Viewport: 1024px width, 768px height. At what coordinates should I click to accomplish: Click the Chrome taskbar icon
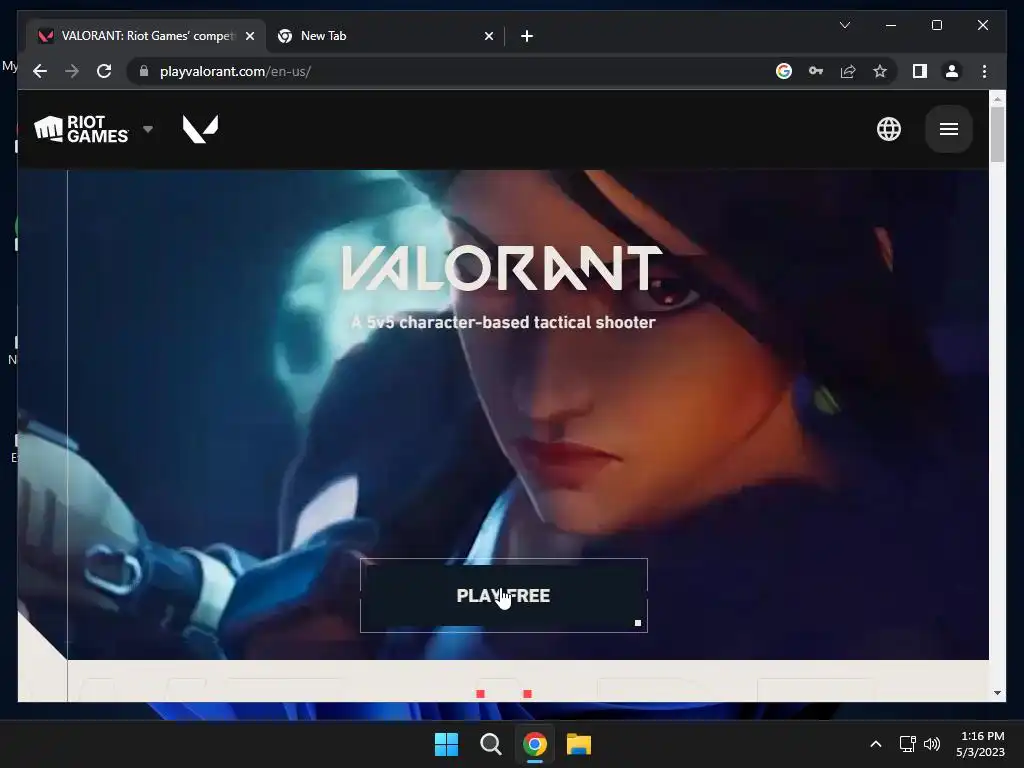tap(535, 744)
